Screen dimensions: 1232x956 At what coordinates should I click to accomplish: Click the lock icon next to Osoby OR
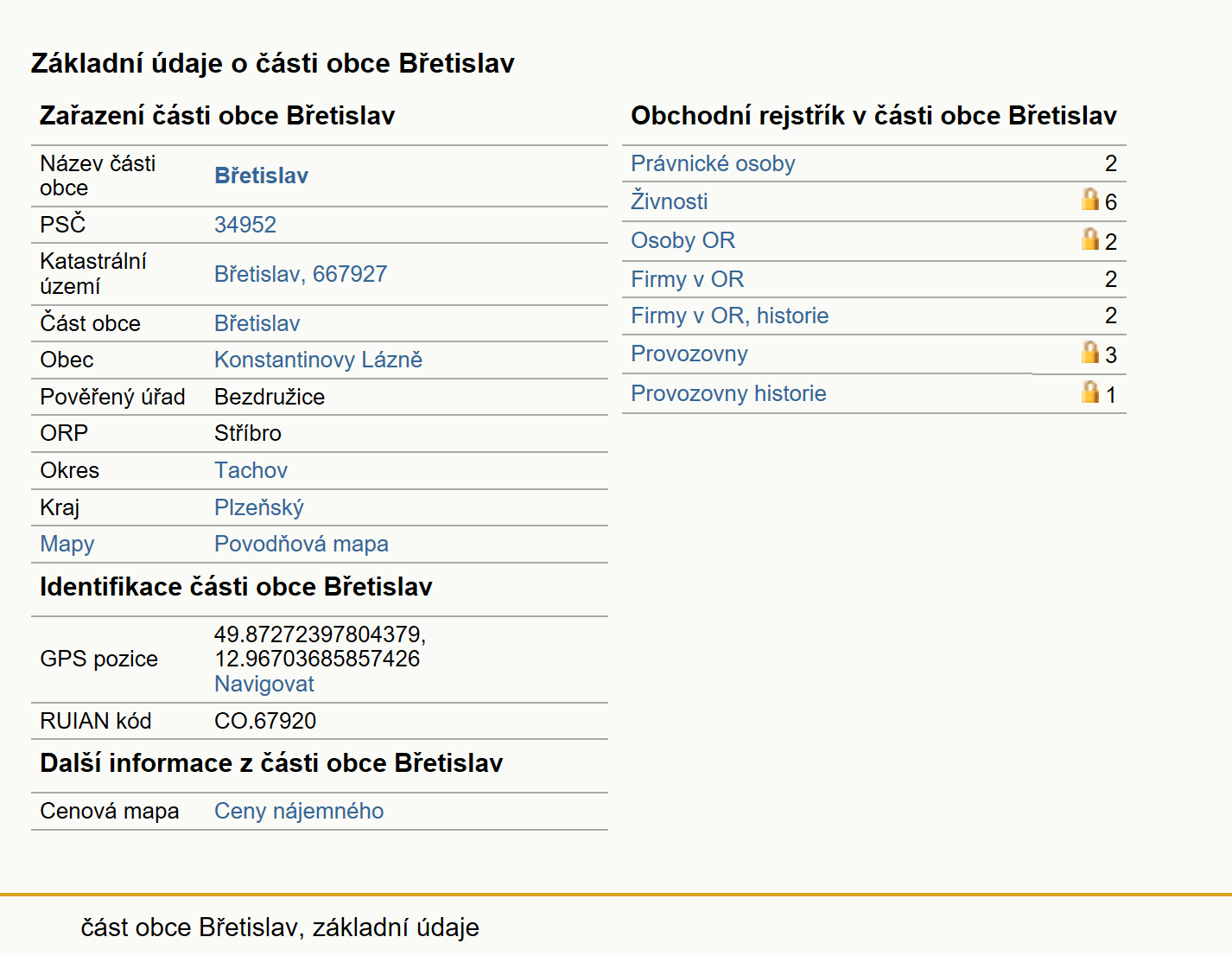[x=1090, y=239]
